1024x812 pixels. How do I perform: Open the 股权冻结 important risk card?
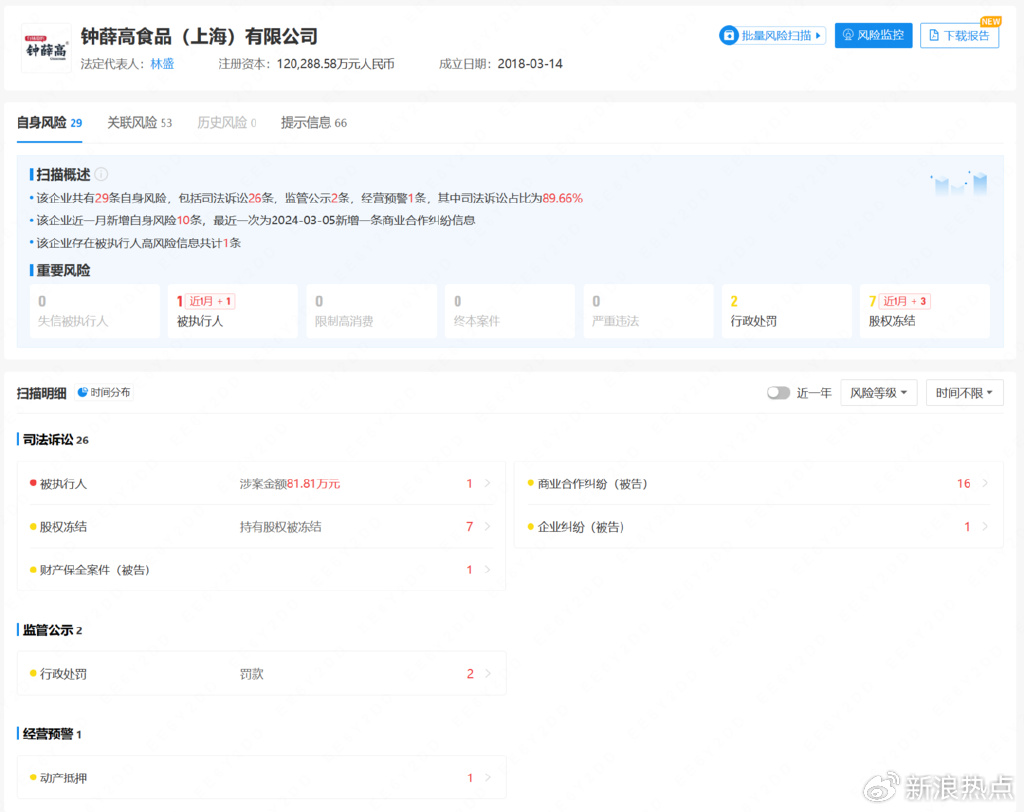(x=925, y=311)
